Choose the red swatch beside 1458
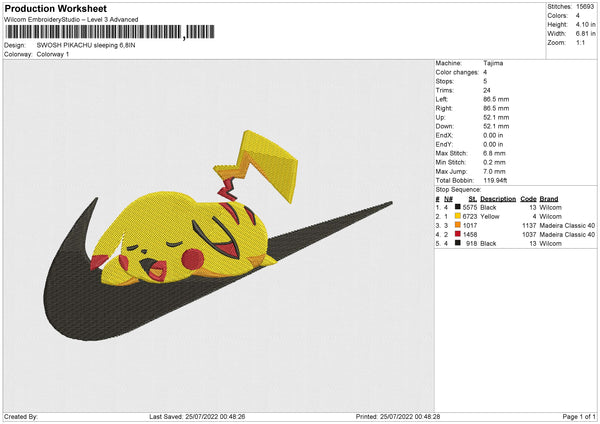The width and height of the screenshot is (600, 424). pos(457,234)
